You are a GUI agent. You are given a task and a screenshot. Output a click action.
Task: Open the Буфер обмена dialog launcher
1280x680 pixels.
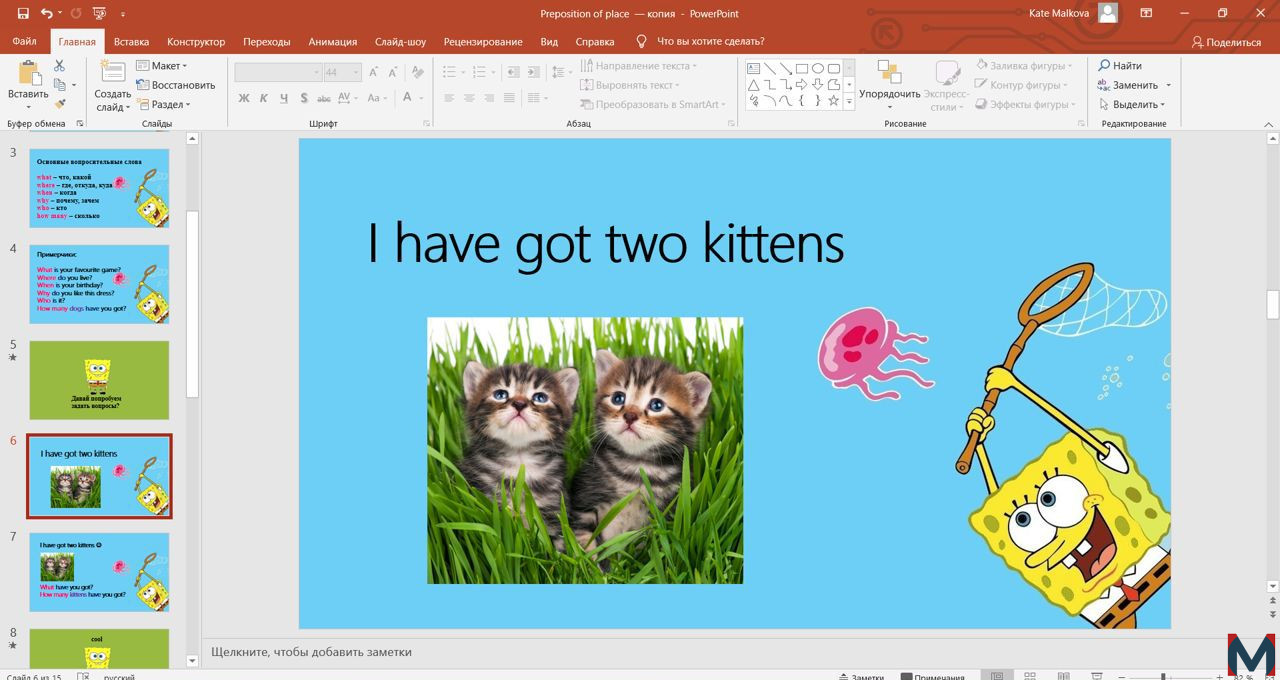[x=80, y=124]
